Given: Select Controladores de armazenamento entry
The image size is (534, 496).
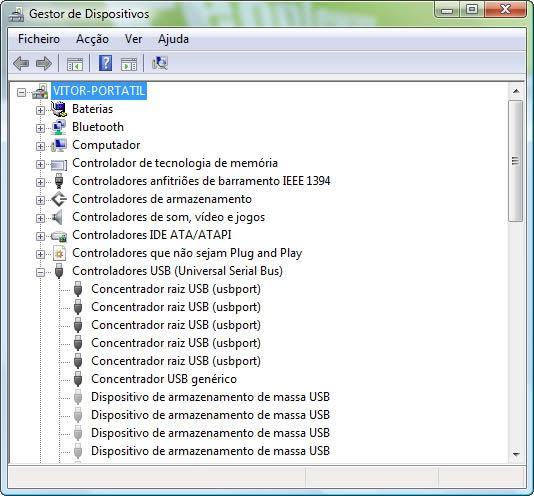Looking at the screenshot, I should [x=162, y=199].
